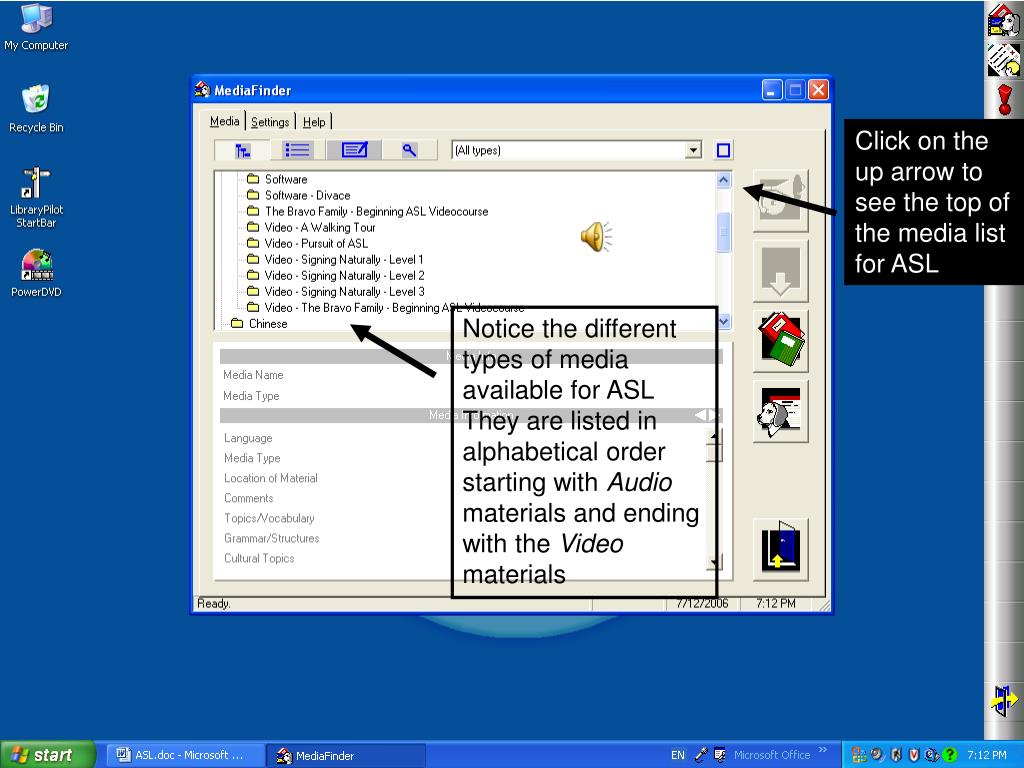Click the Cultural Topics label
The height and width of the screenshot is (768, 1024).
(x=259, y=558)
